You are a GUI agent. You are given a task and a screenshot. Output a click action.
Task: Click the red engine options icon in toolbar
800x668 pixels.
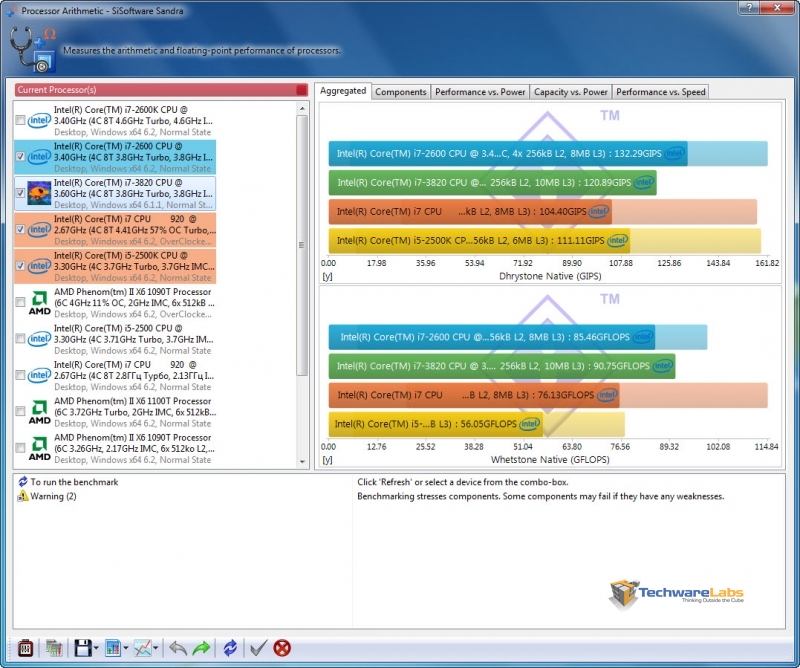tap(25, 648)
